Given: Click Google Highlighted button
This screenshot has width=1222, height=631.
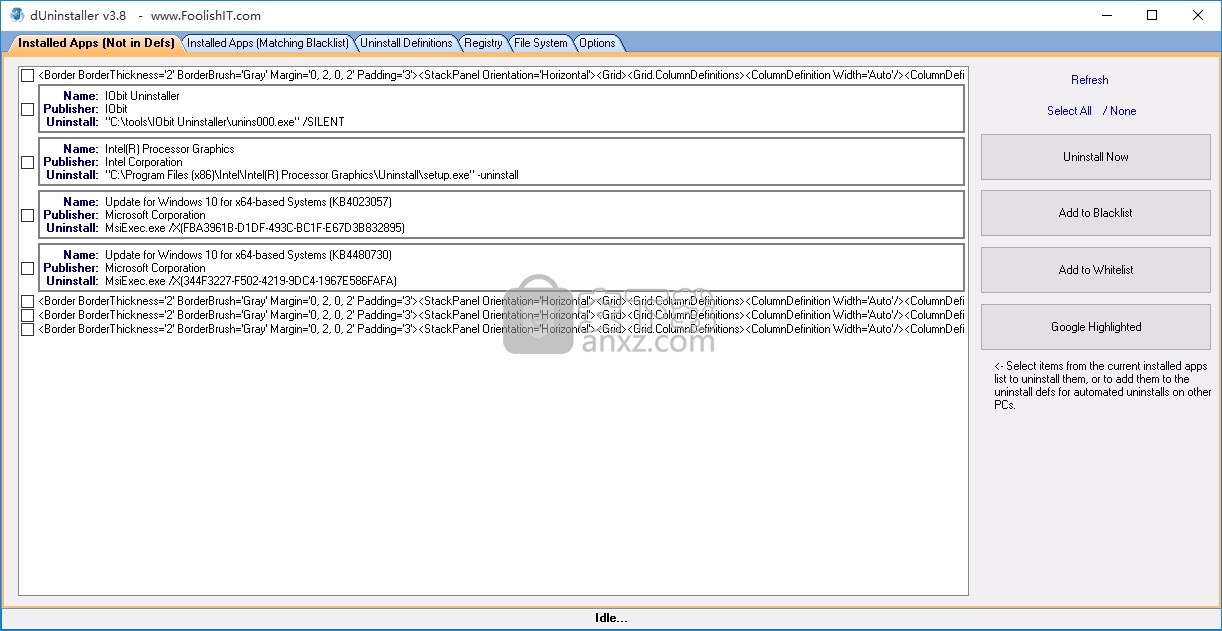Looking at the screenshot, I should point(1096,327).
